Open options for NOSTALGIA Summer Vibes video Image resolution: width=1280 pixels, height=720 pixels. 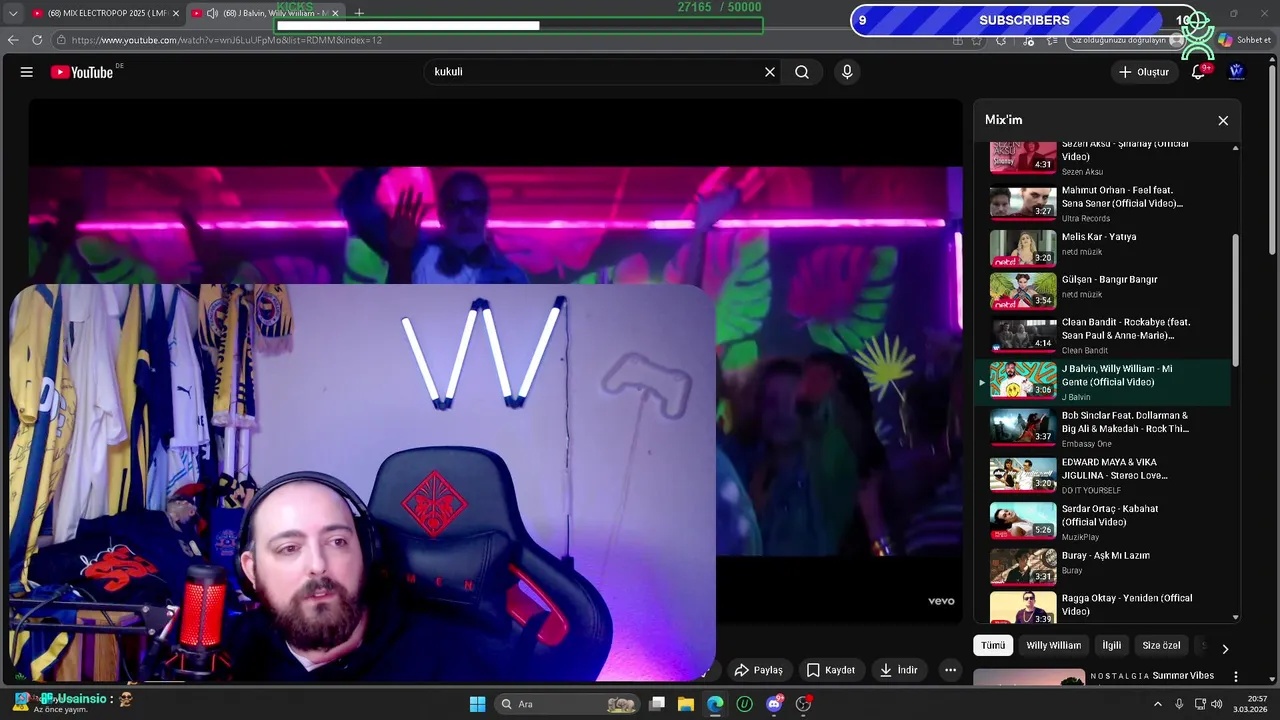1236,677
